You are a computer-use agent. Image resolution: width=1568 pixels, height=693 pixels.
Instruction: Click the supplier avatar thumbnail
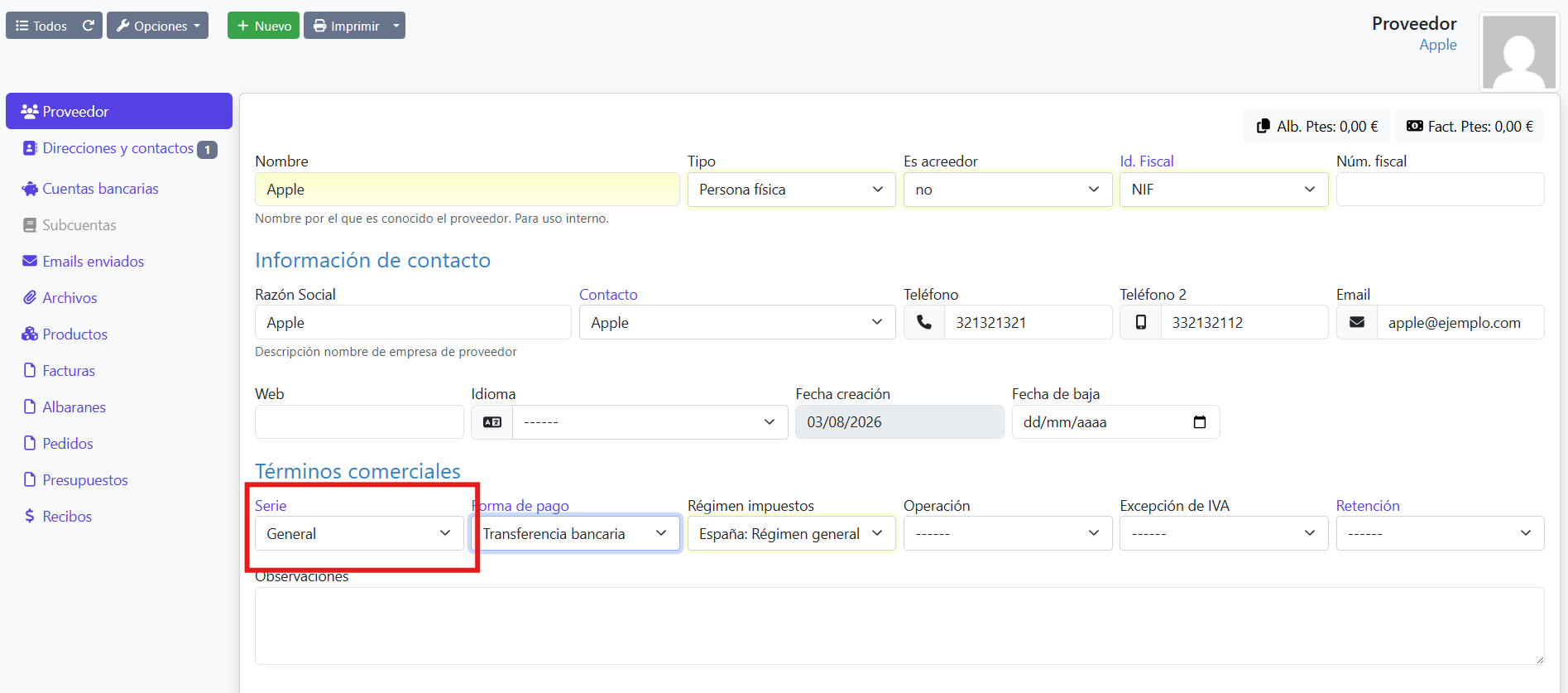[x=1519, y=52]
